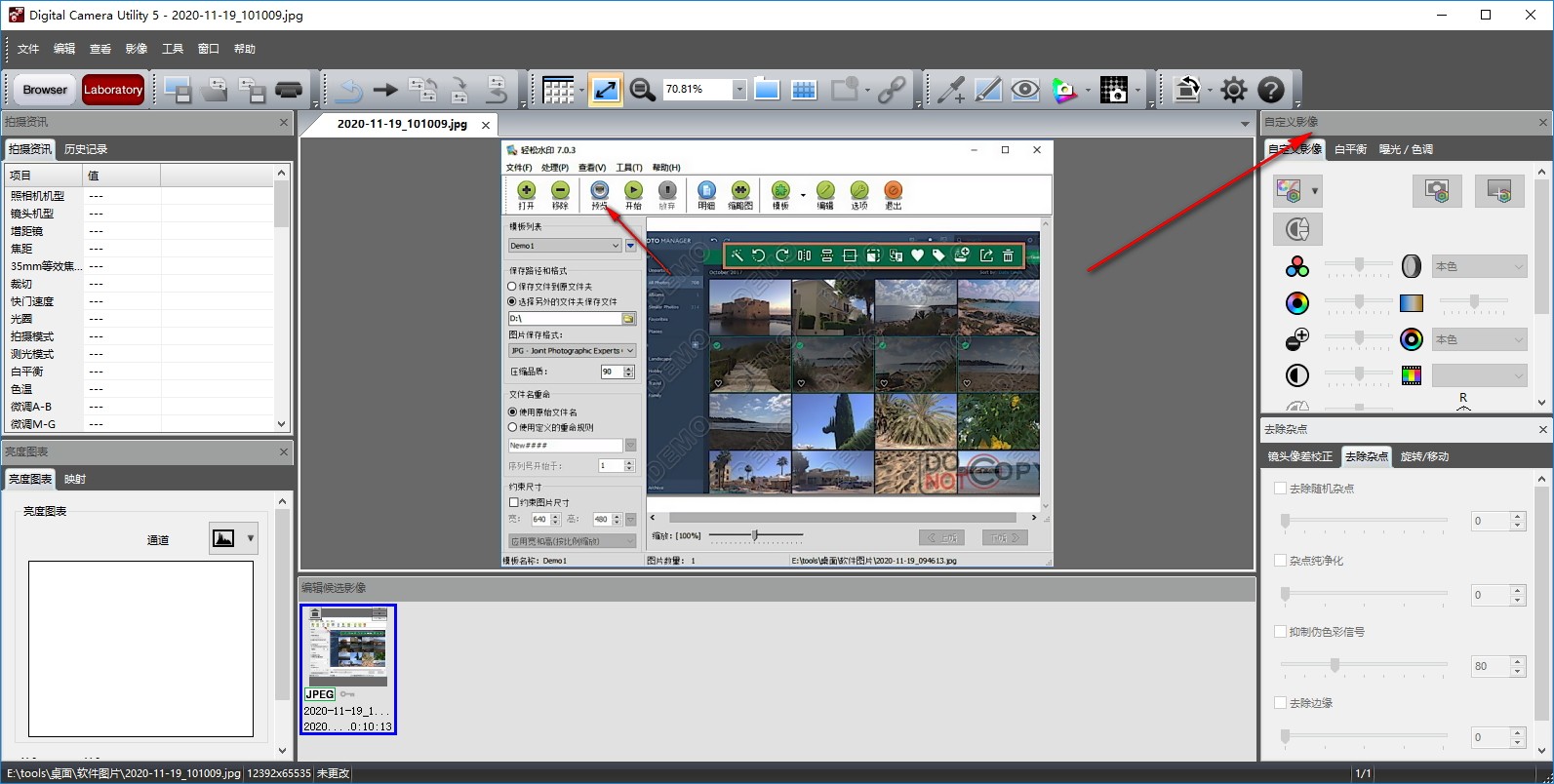
Task: Enable the 去除随机杂点 checkbox
Action: pyautogui.click(x=1281, y=489)
